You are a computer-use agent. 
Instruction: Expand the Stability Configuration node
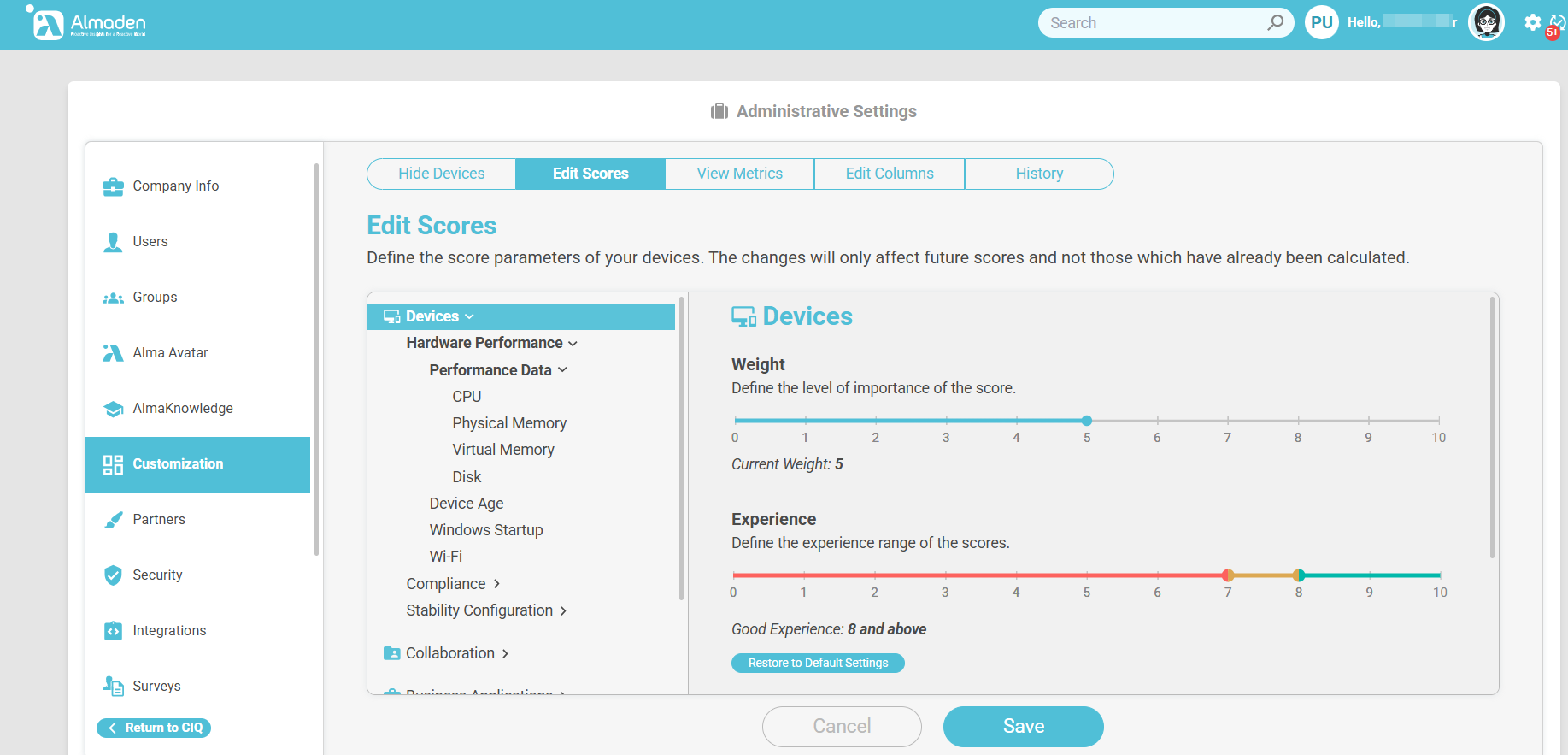coord(563,610)
